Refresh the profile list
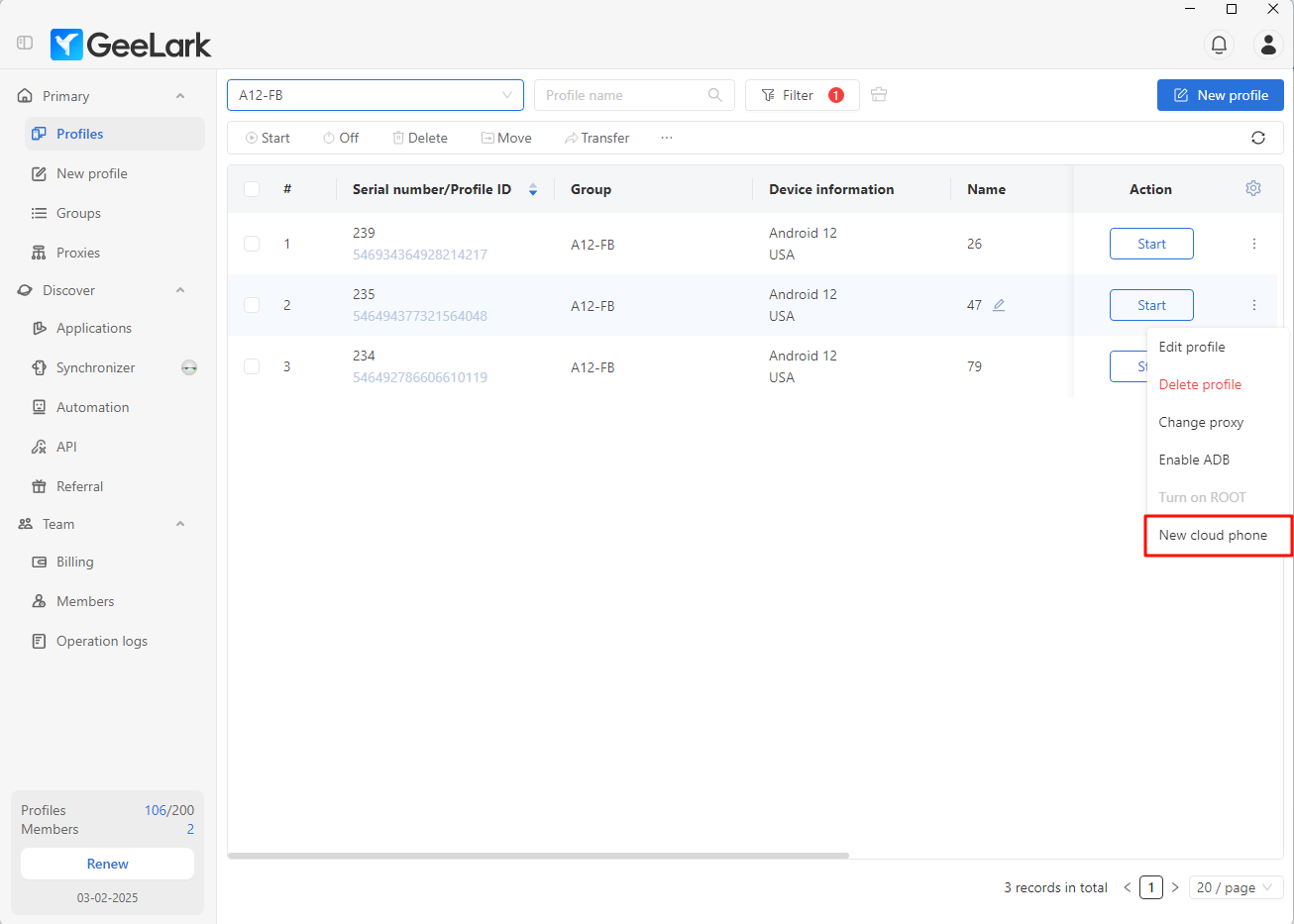 1258,138
